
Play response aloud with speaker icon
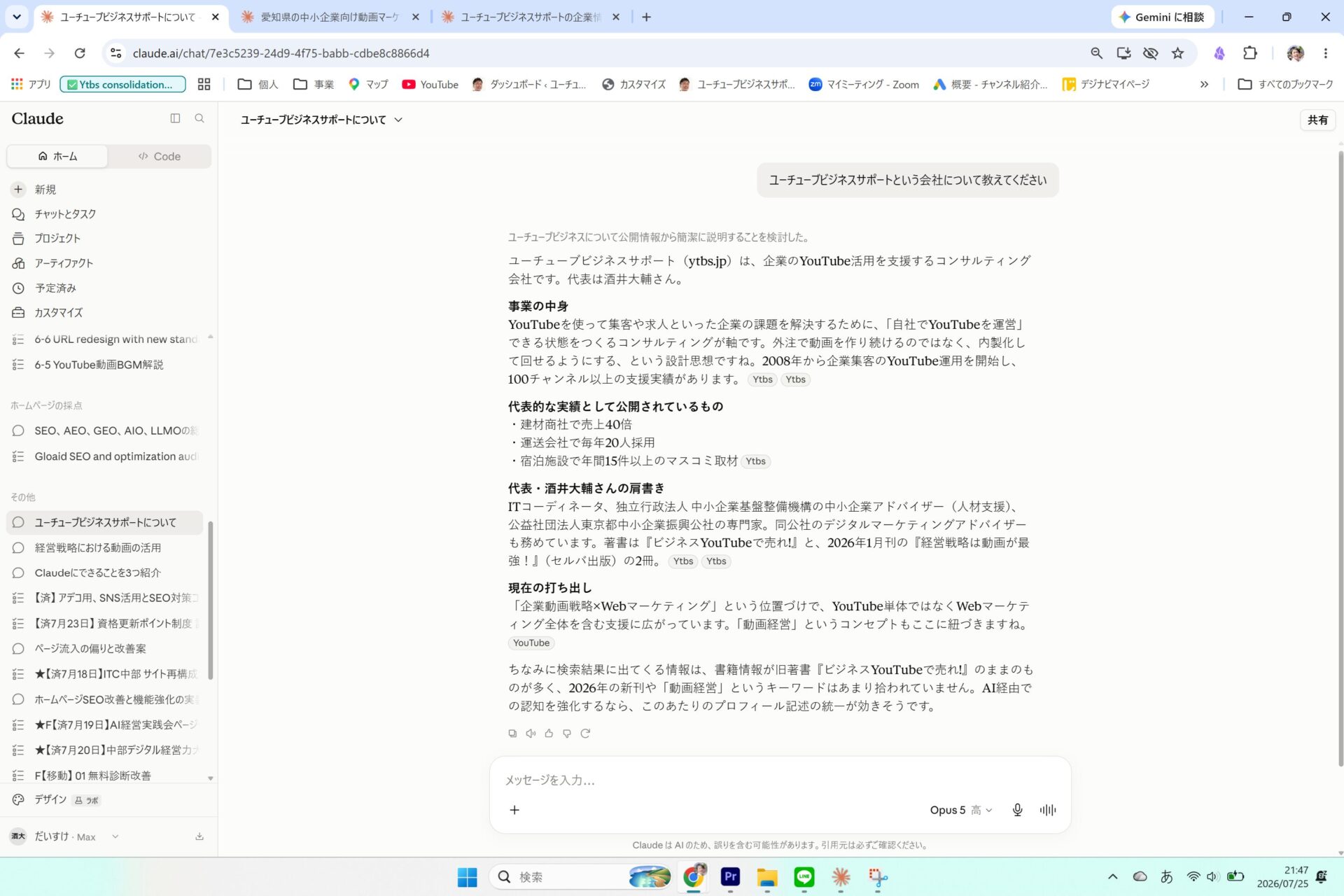pyautogui.click(x=531, y=734)
